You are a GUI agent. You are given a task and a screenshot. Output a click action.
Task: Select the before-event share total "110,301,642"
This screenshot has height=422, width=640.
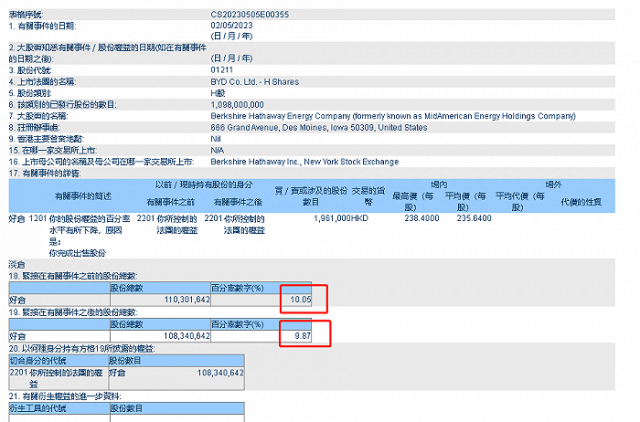[187, 300]
